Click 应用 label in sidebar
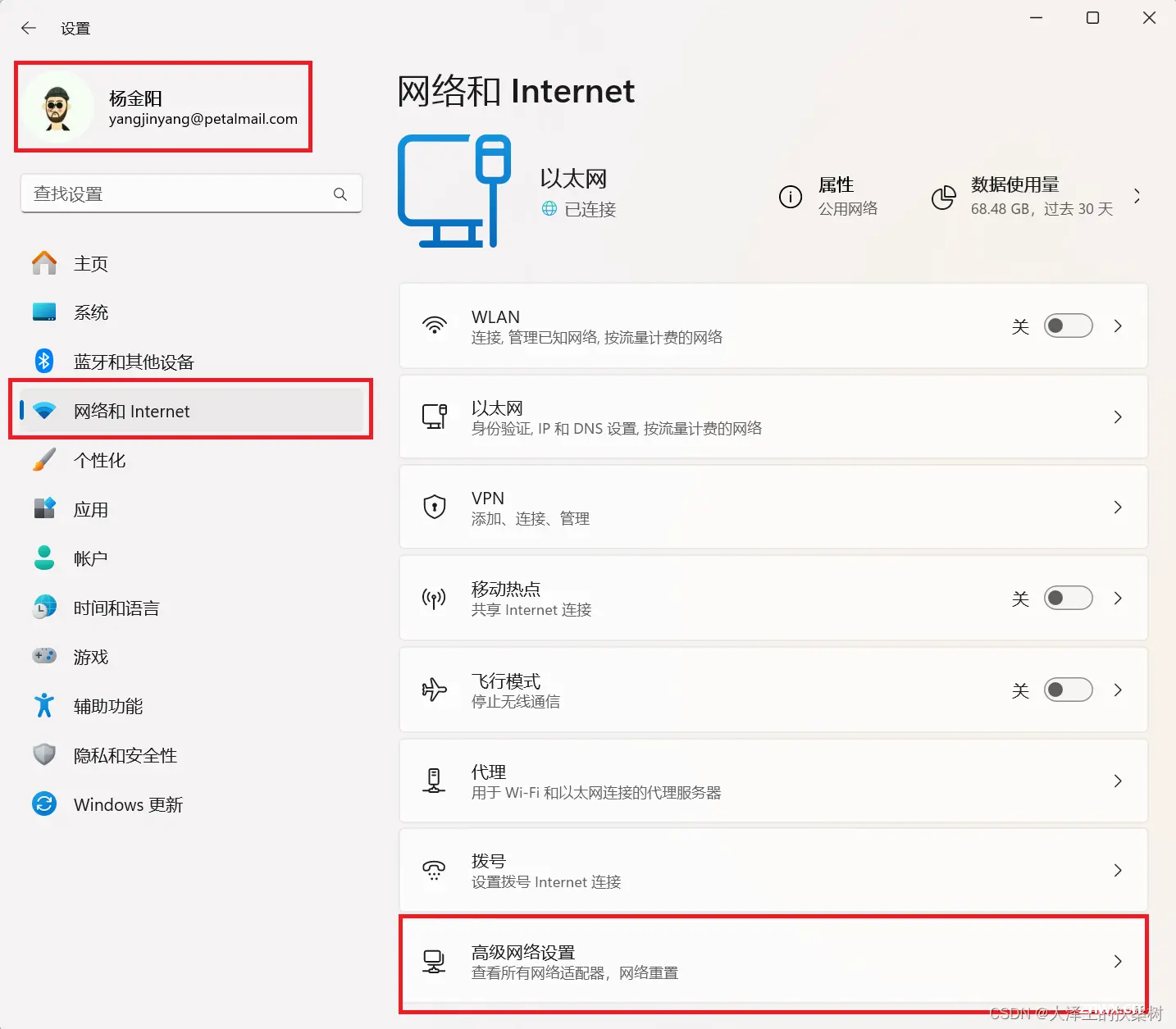1176x1029 pixels. [x=91, y=509]
